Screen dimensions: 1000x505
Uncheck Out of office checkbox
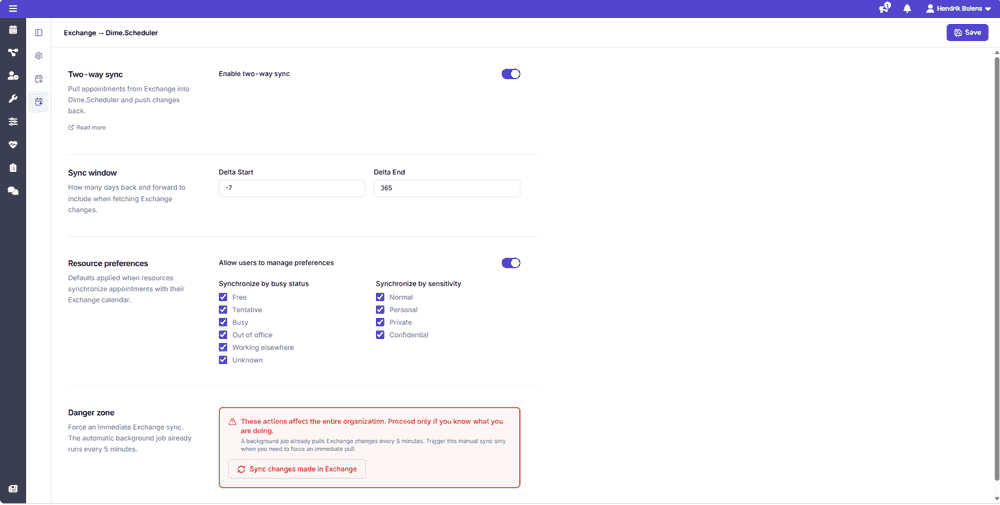click(x=223, y=335)
